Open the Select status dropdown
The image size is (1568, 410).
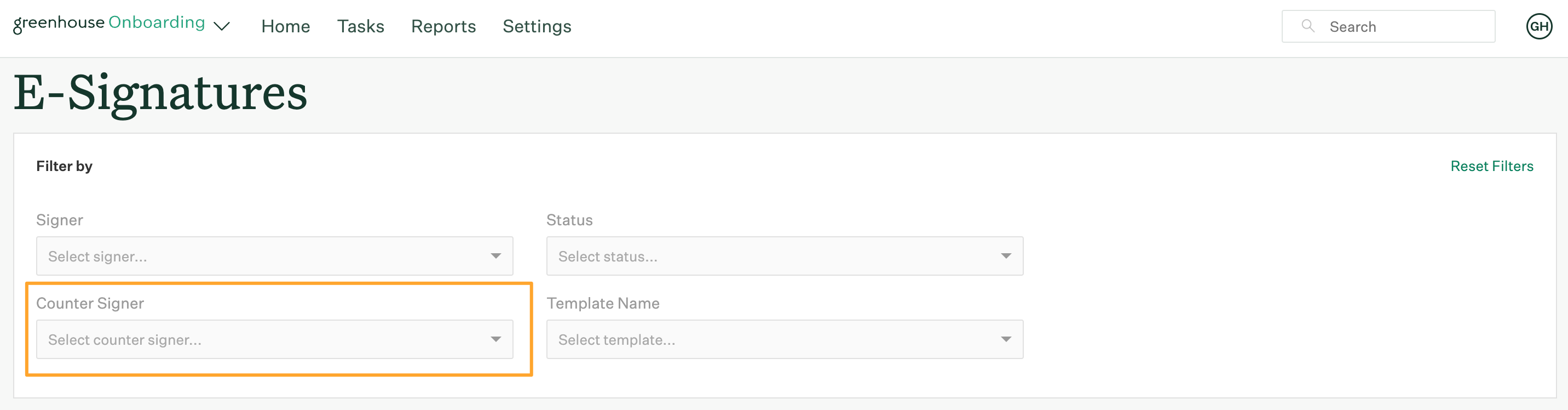pos(785,256)
